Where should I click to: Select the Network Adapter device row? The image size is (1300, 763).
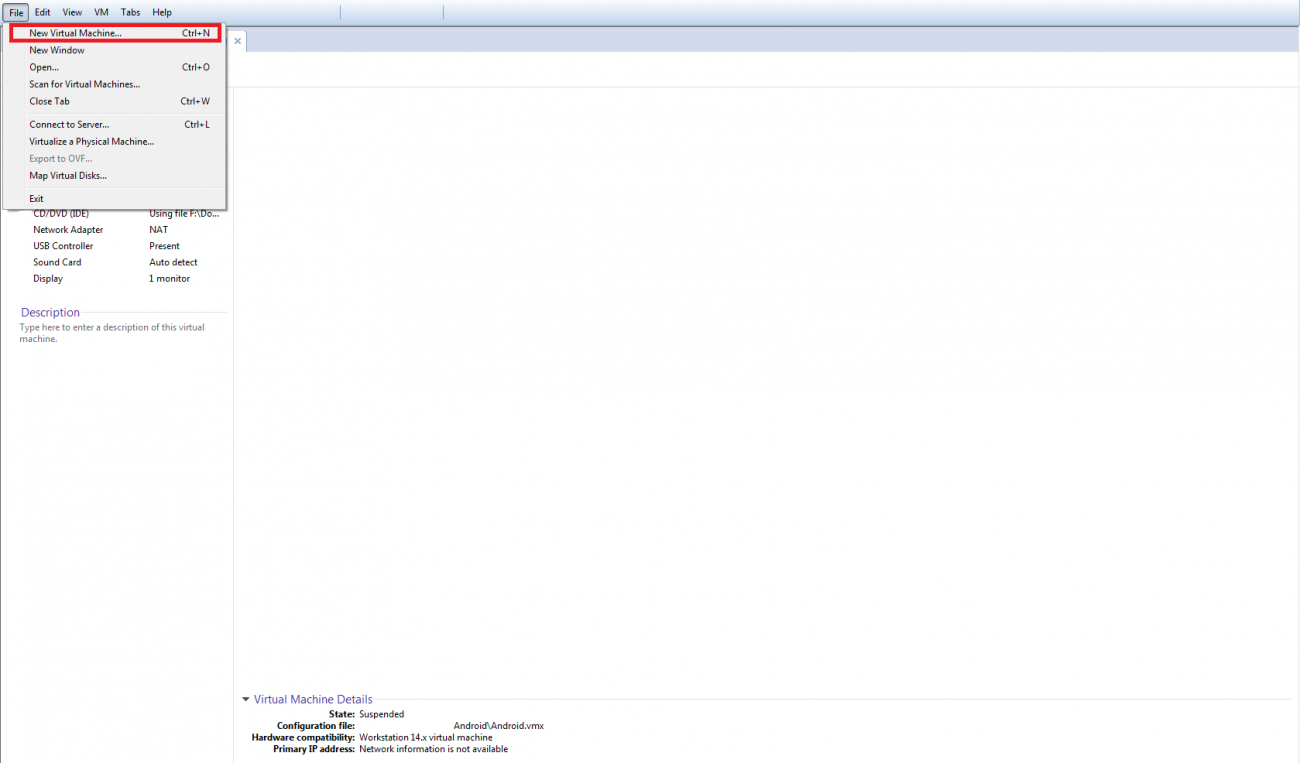68,230
